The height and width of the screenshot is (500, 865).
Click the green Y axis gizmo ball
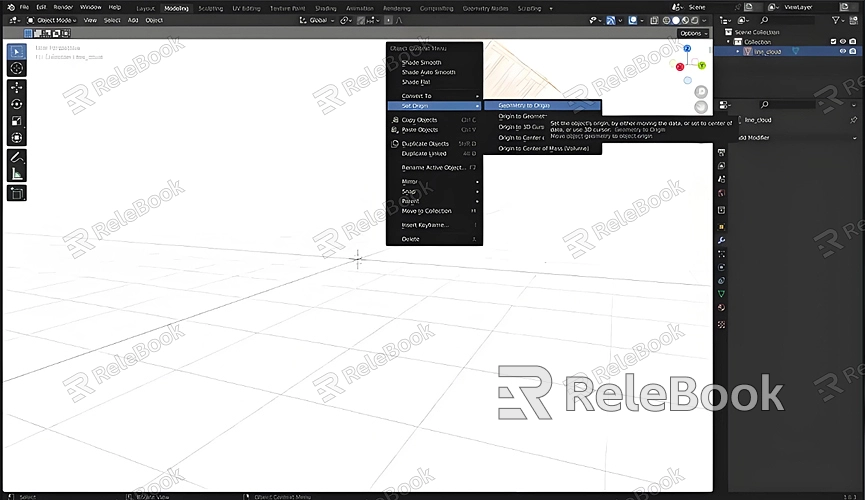(x=702, y=66)
